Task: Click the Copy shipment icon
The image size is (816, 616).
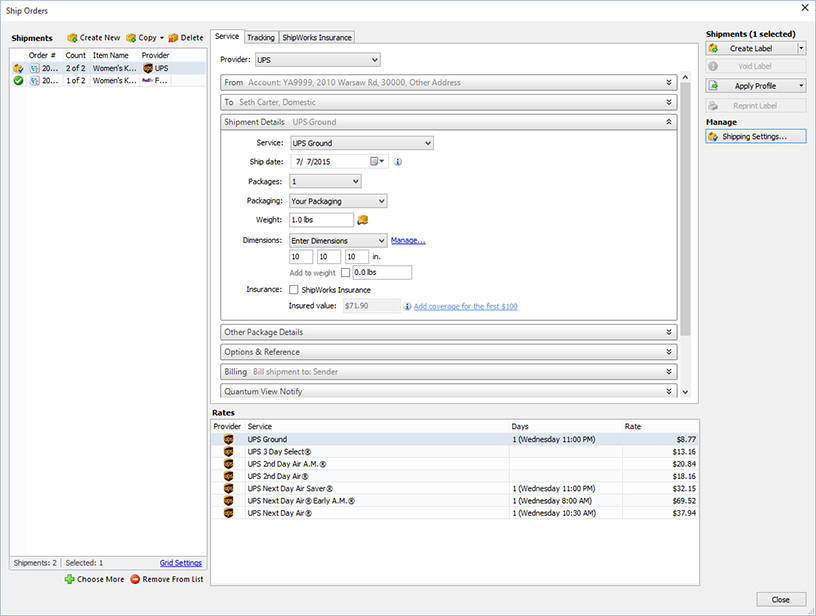Action: pos(131,38)
